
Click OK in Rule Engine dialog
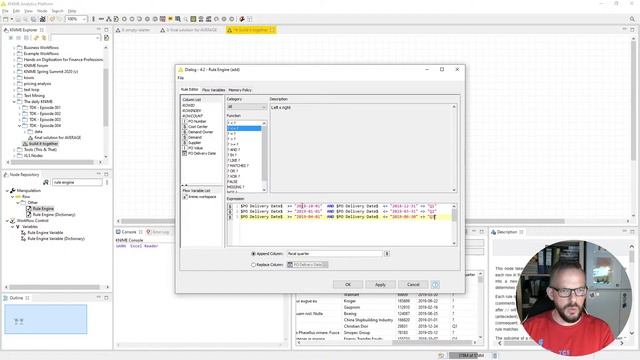(x=348, y=284)
